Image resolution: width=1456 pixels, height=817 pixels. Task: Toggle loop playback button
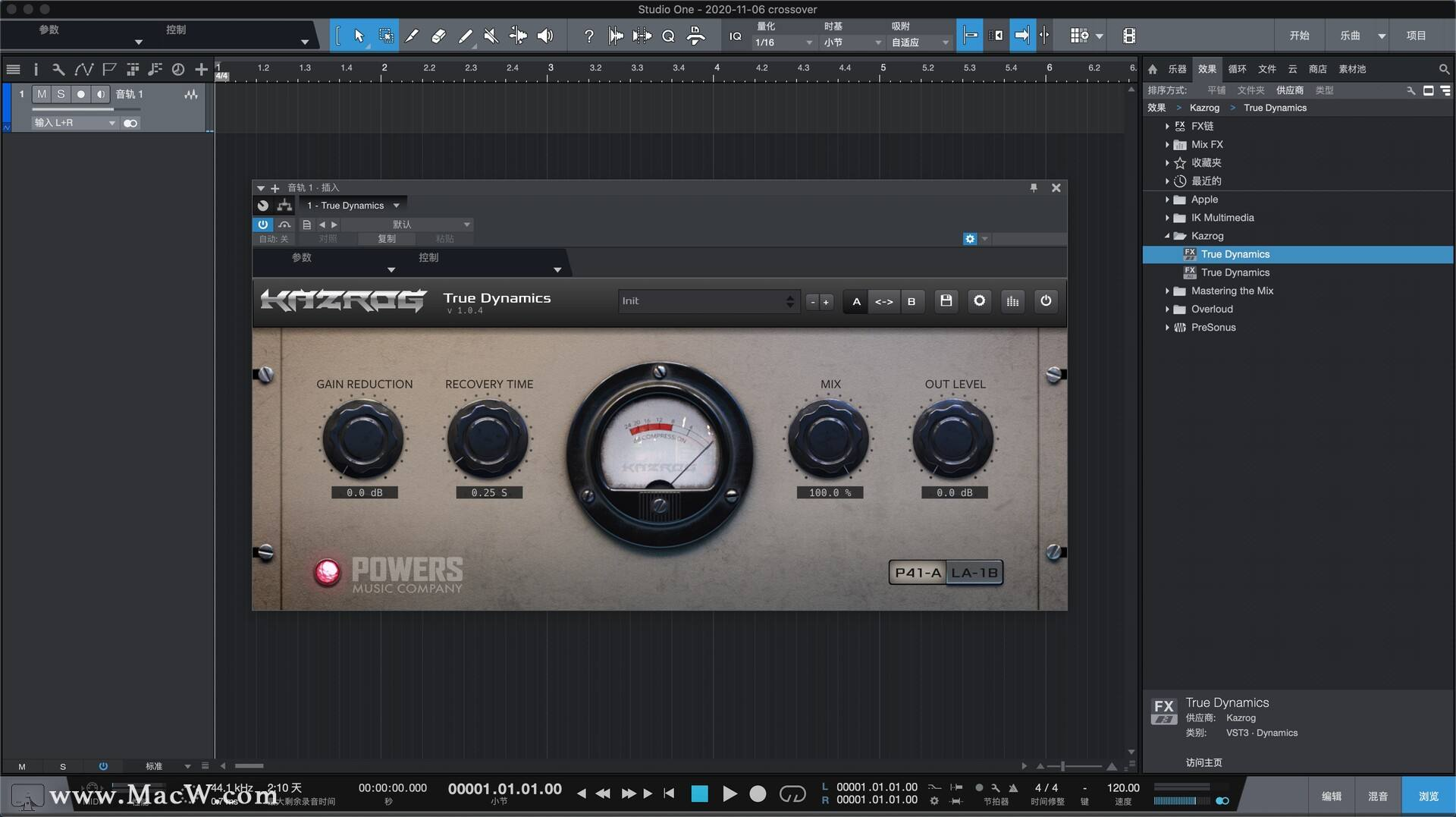click(792, 793)
